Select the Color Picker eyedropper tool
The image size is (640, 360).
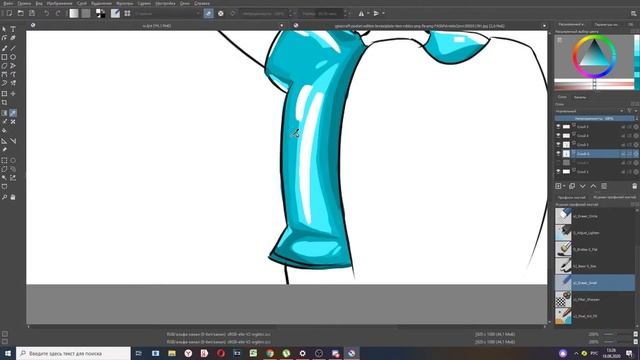pos(13,113)
